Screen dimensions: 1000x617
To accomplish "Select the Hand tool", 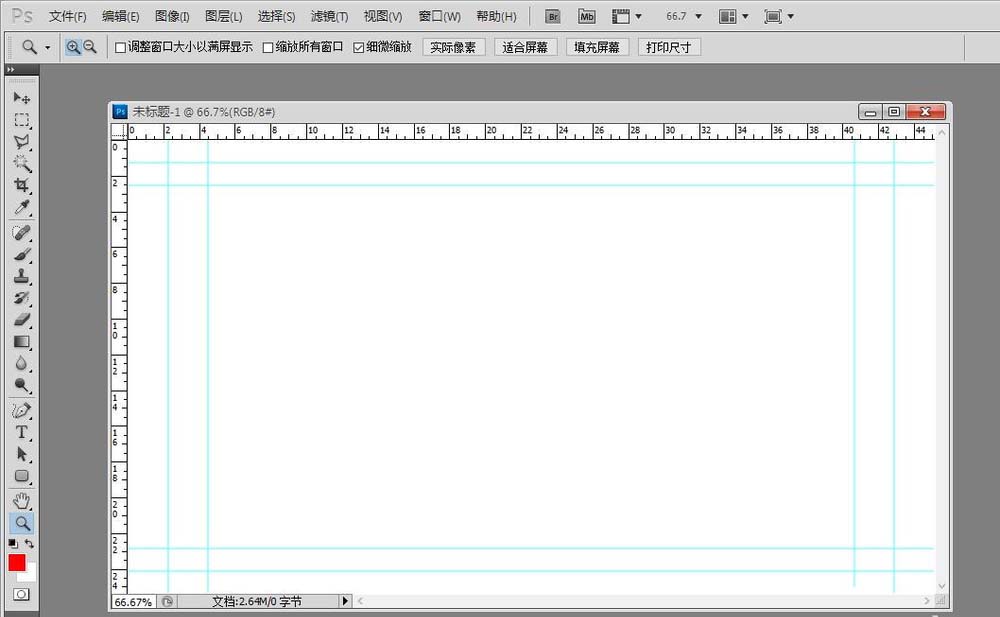I will pyautogui.click(x=22, y=500).
